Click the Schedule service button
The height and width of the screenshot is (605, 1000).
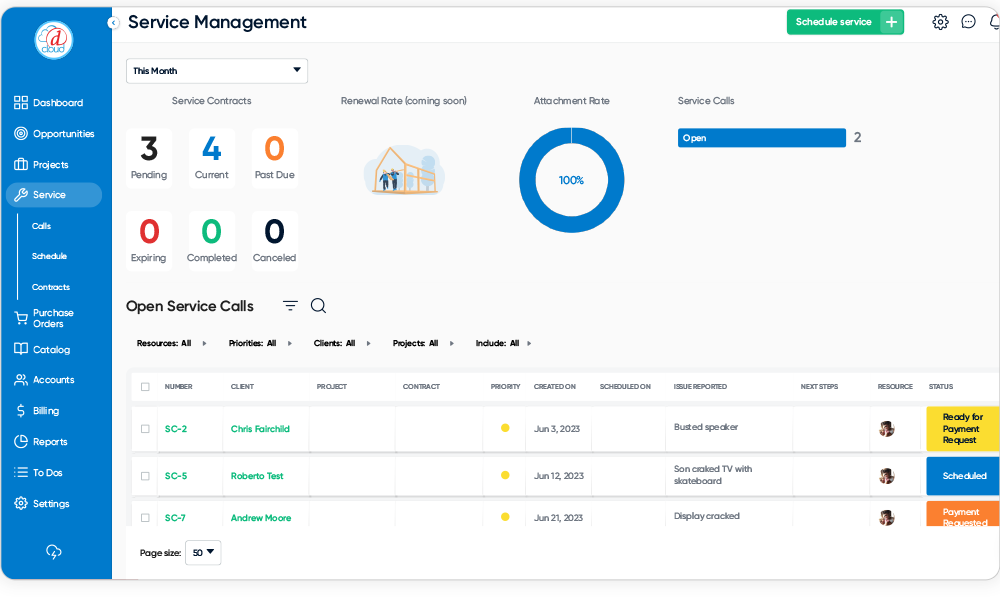(x=845, y=22)
